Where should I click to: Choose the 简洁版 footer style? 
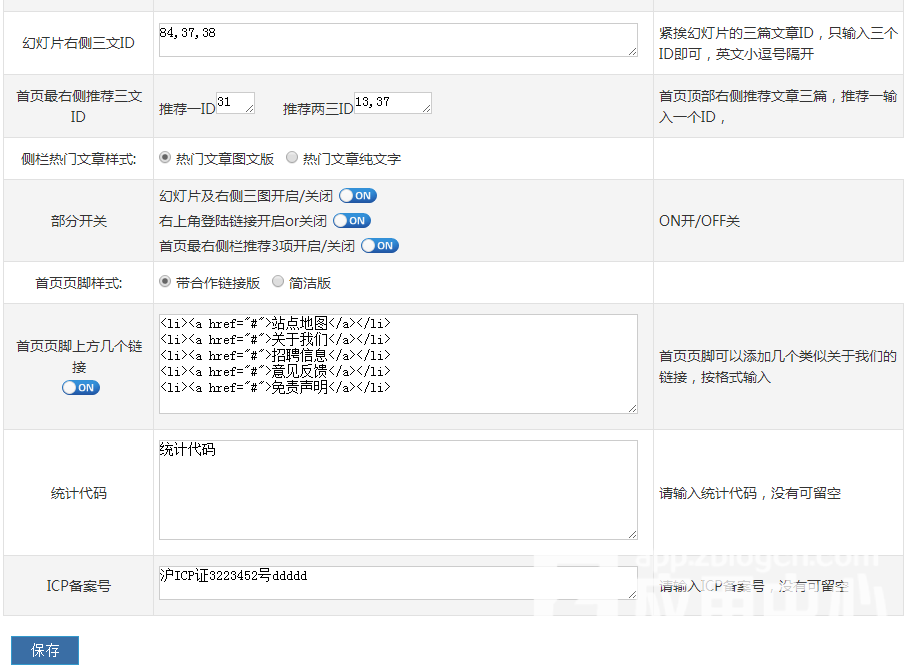coord(278,282)
